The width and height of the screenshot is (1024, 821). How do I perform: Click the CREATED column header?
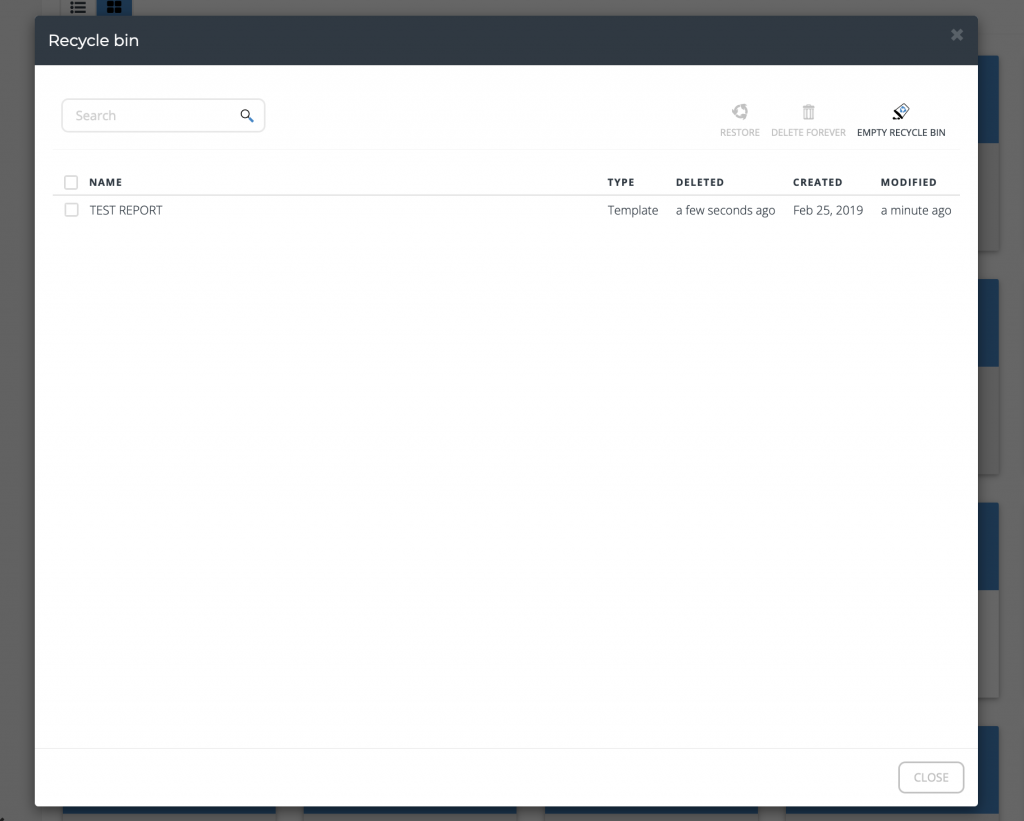click(817, 183)
